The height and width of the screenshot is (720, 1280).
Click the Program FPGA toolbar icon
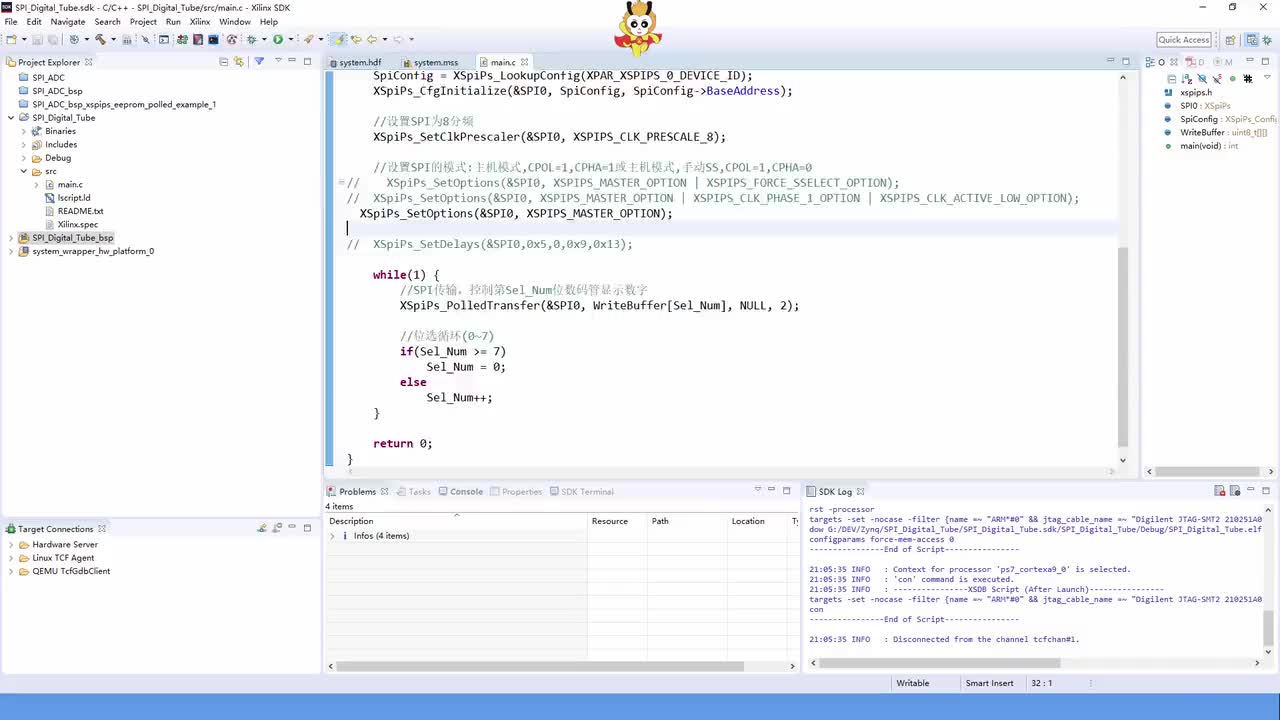pyautogui.click(x=181, y=40)
